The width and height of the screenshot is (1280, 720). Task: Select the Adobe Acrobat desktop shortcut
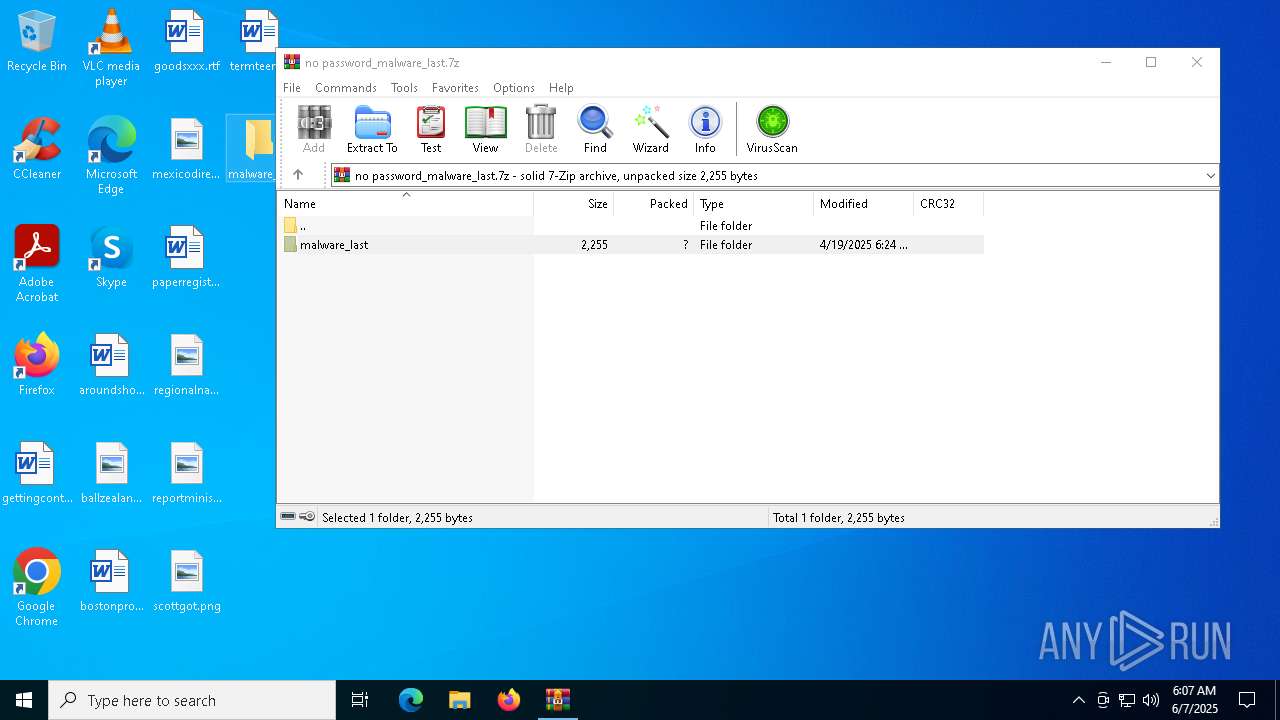click(37, 264)
